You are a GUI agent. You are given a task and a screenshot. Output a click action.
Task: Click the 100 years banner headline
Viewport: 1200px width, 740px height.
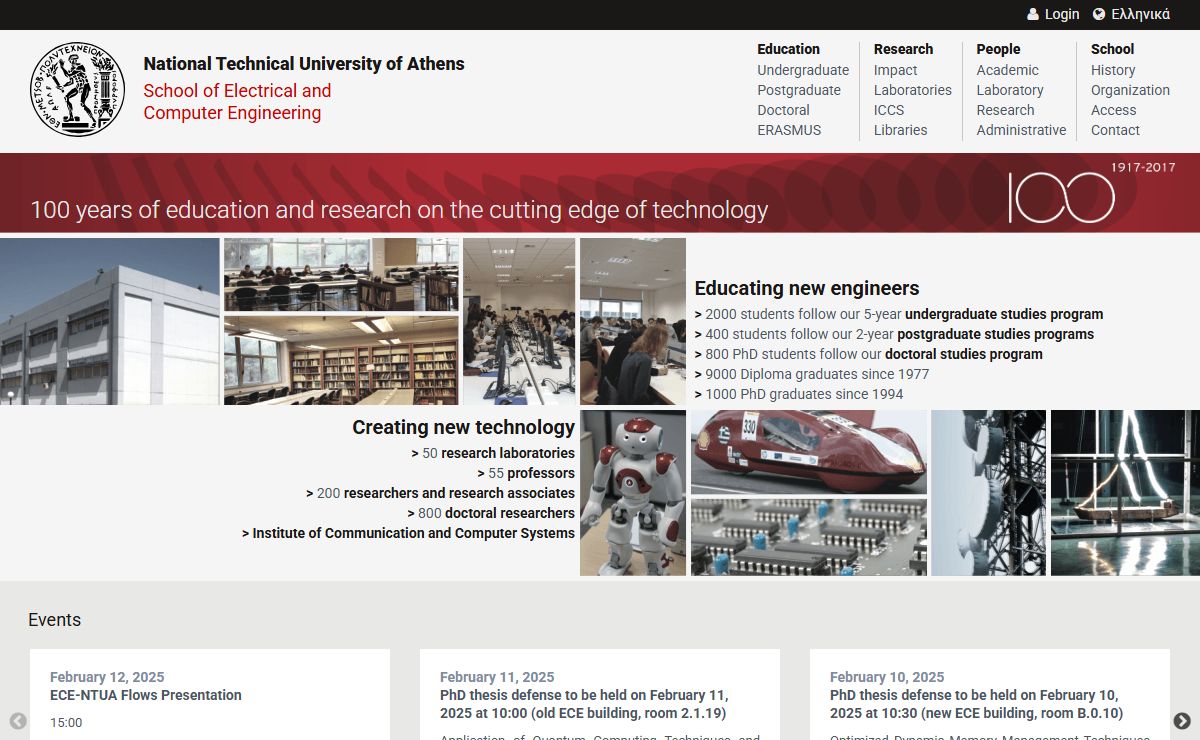click(399, 210)
